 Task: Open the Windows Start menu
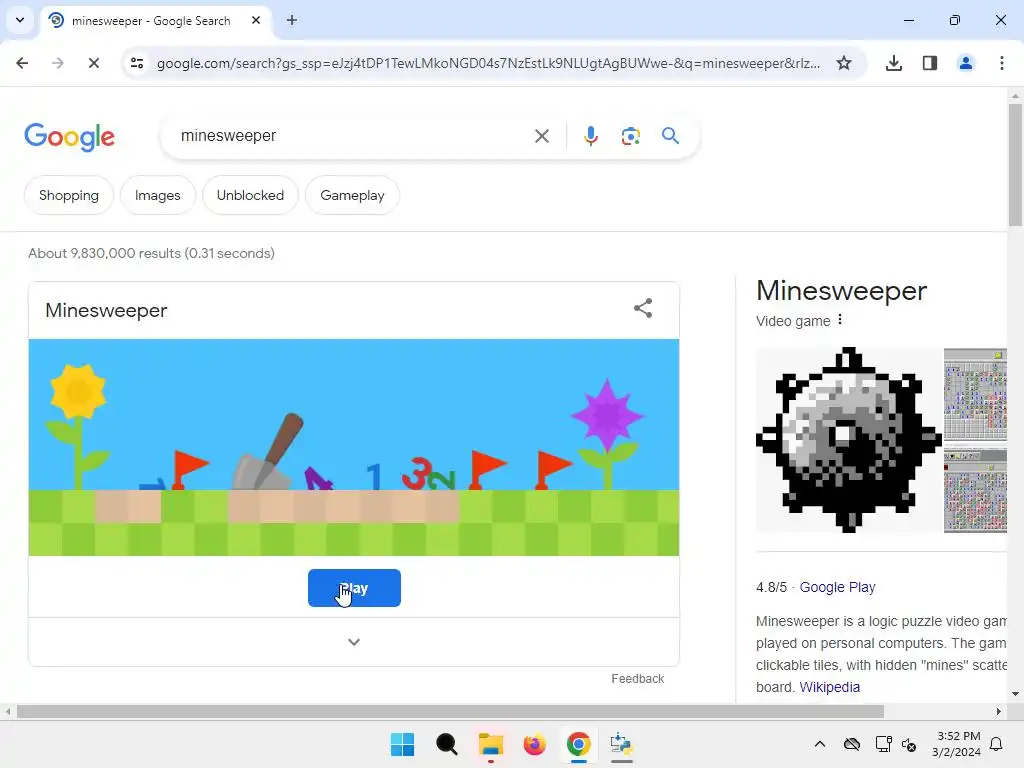402,744
